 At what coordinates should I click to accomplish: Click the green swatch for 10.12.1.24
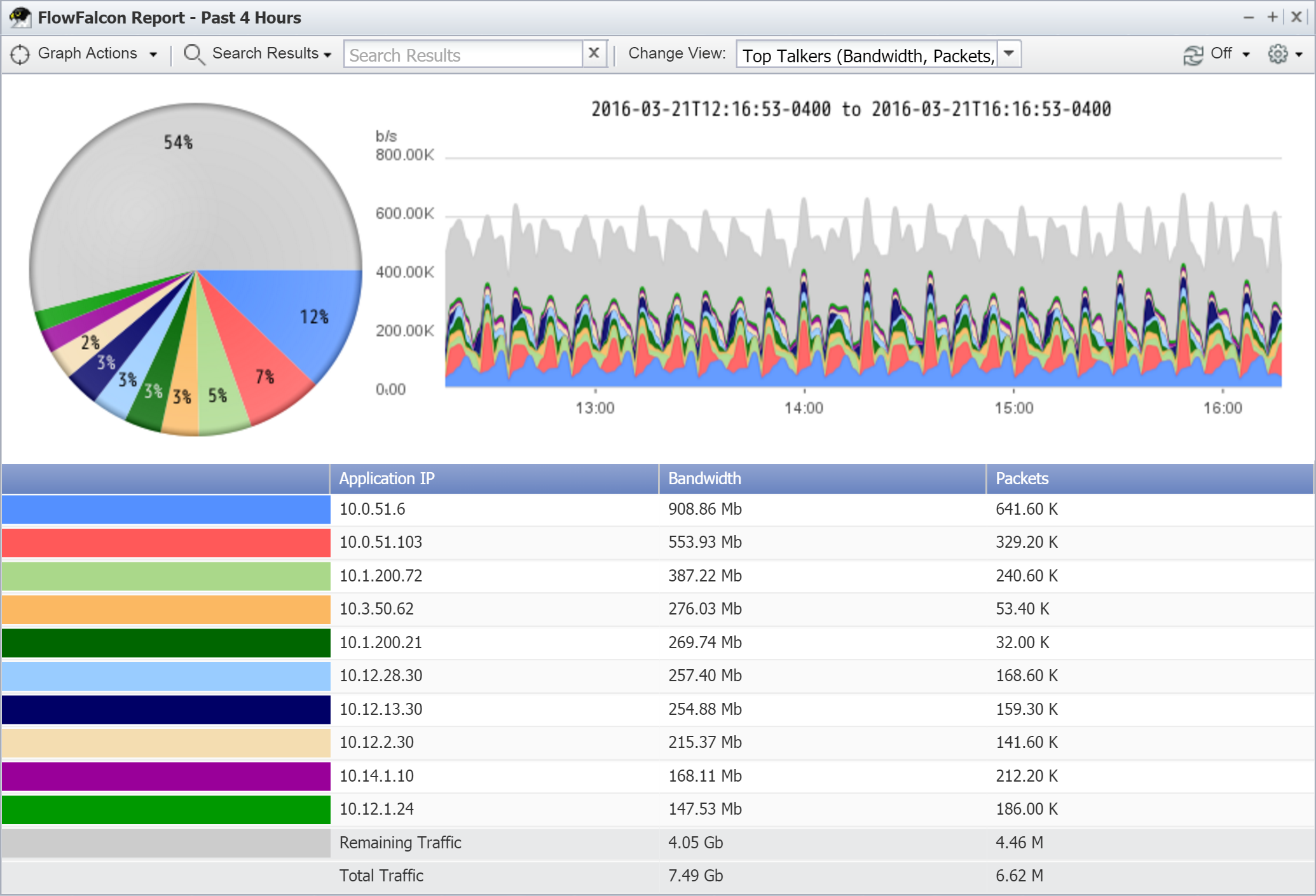point(166,810)
